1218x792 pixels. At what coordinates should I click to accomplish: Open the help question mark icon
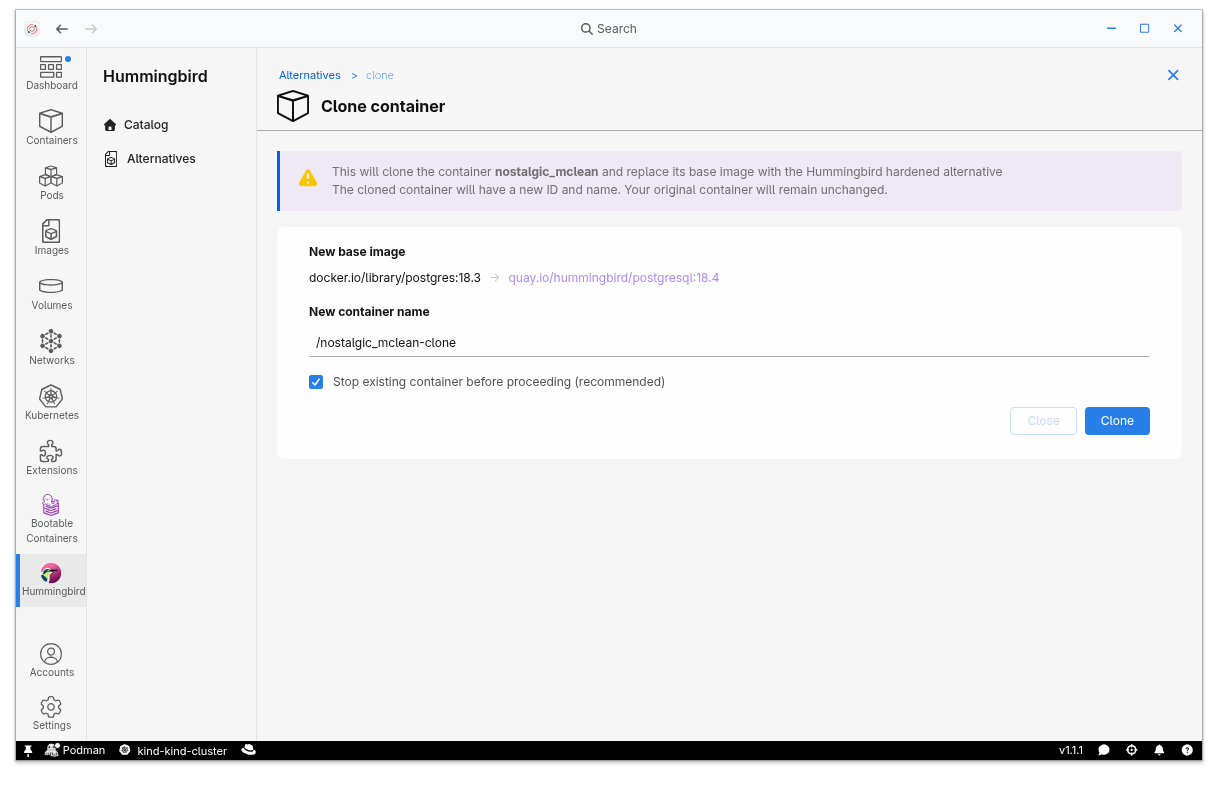1187,750
